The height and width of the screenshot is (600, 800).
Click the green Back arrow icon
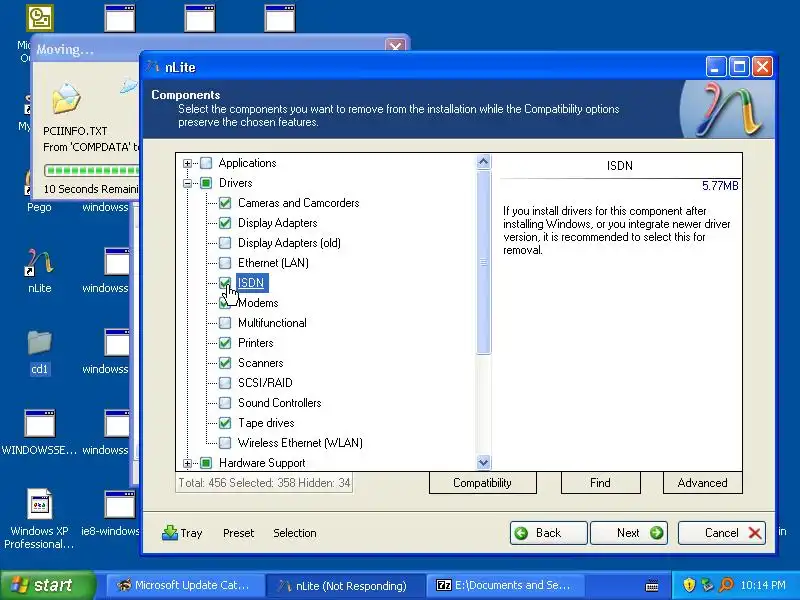521,533
